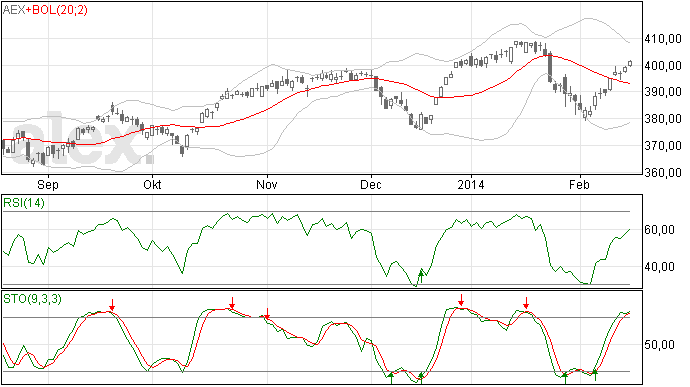Select the 2014 year label
The image size is (690, 387).
pos(471,184)
